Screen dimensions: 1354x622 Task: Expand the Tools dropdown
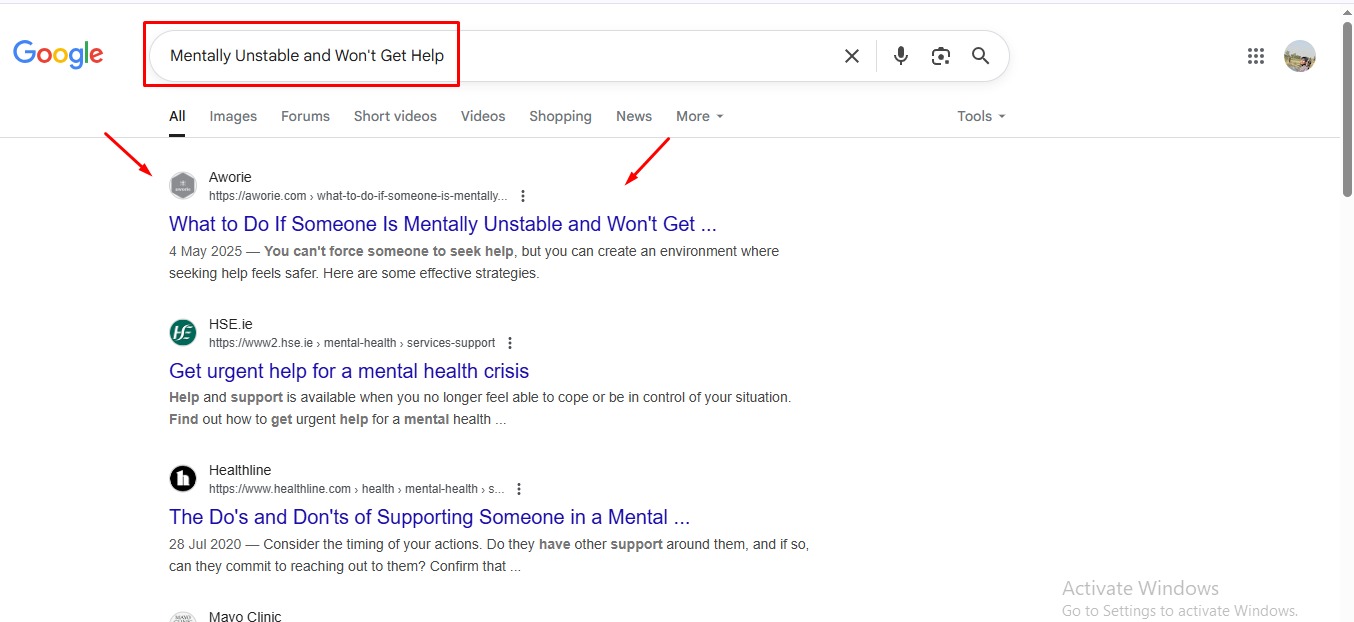[x=980, y=116]
